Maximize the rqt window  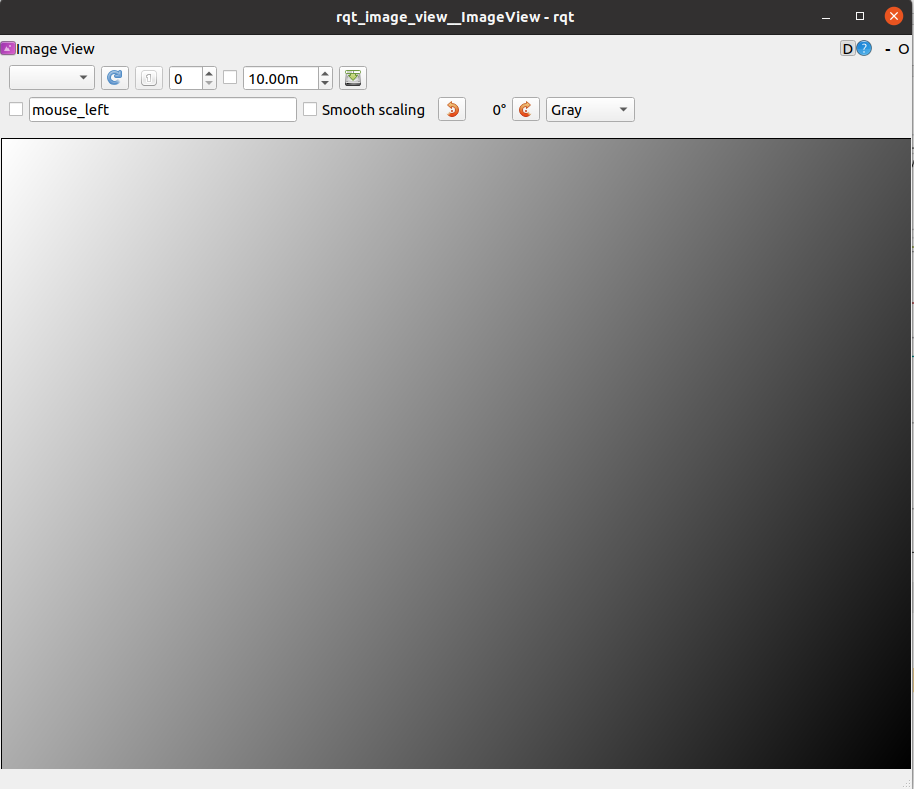point(860,16)
